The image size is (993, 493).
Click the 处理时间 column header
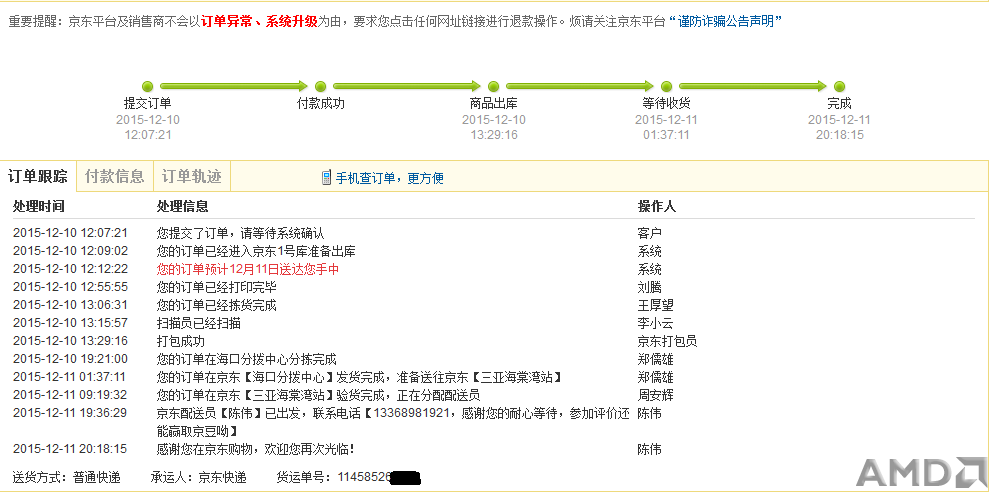pos(38,207)
